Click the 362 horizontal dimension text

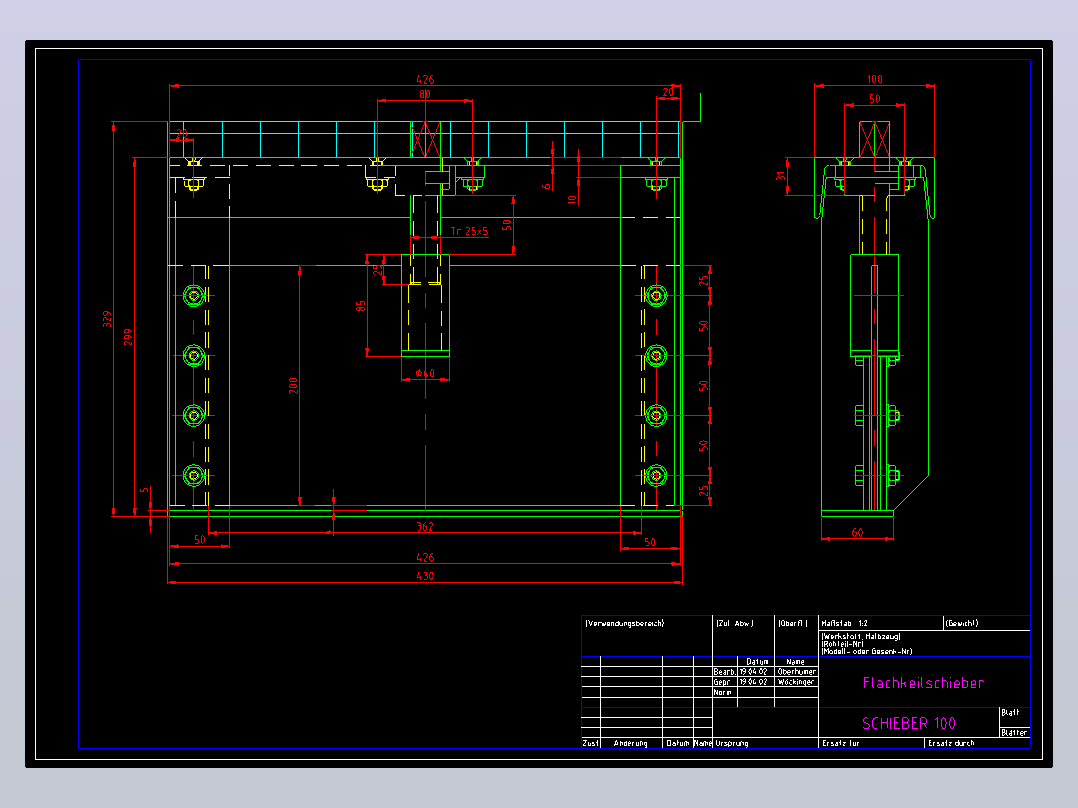tap(425, 527)
